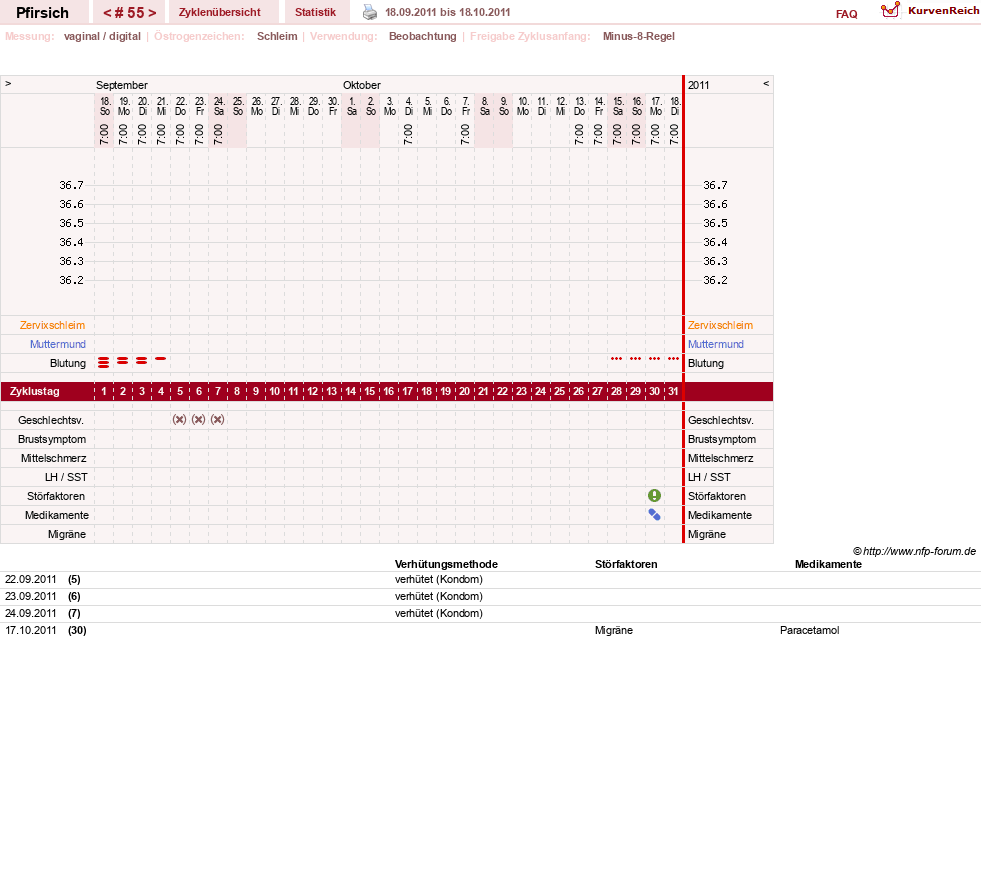Click the Verhütungsmethode column header
Viewport: 981px width, 883px height.
click(x=446, y=564)
